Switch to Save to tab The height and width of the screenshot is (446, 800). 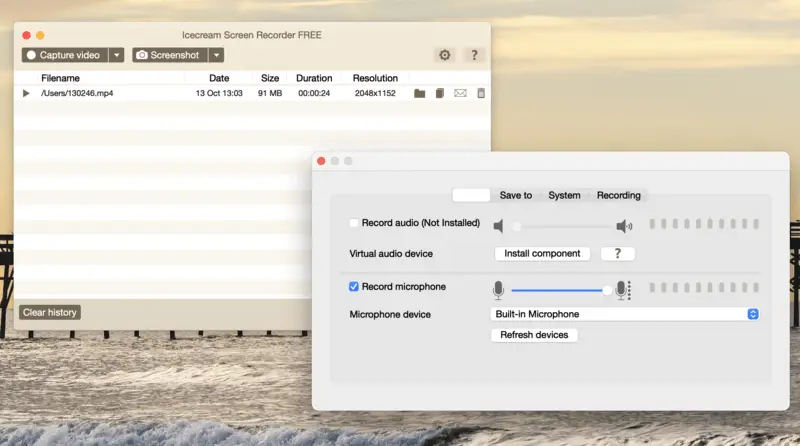pos(515,195)
